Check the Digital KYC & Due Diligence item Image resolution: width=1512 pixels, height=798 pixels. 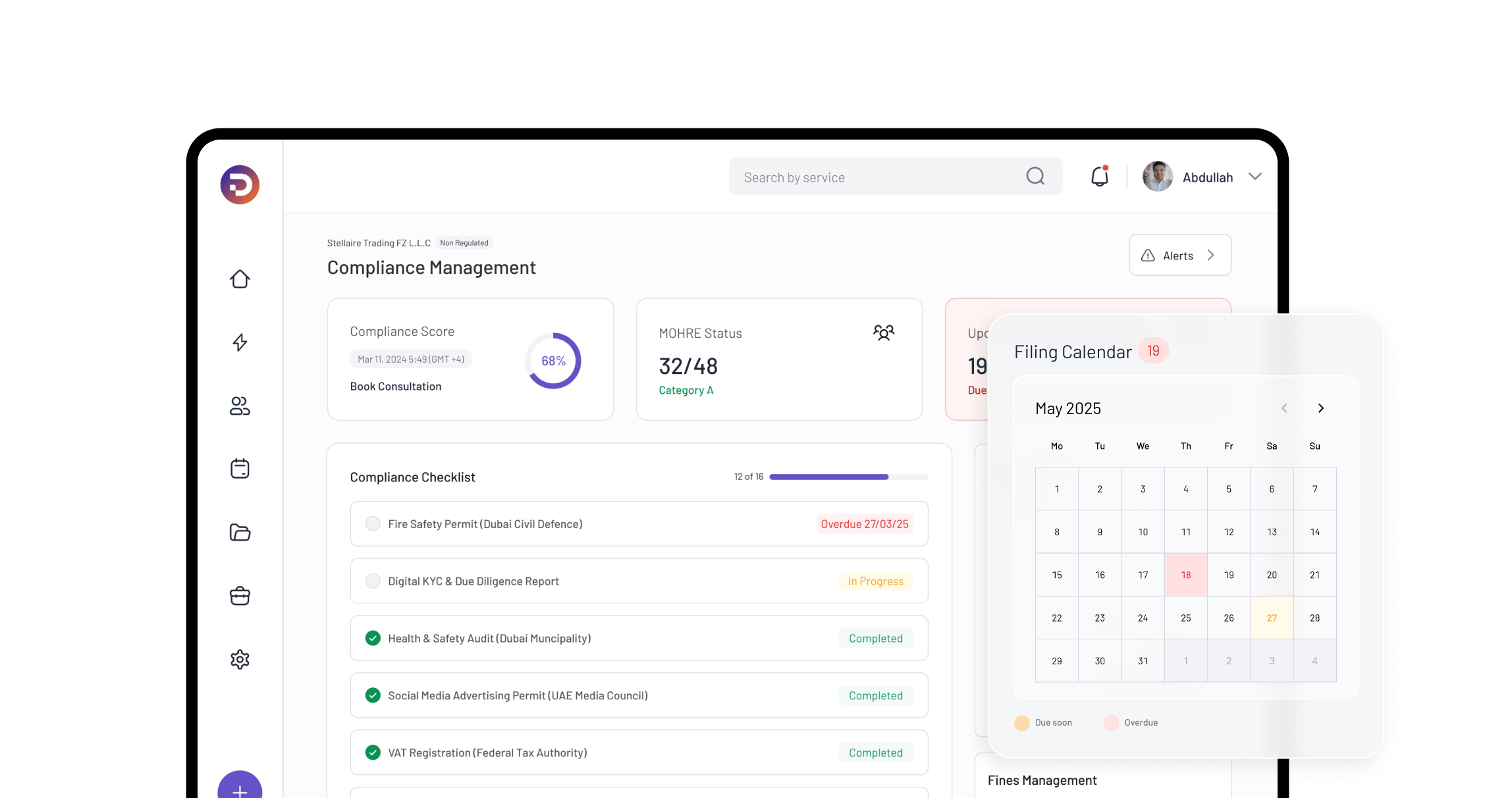click(373, 581)
